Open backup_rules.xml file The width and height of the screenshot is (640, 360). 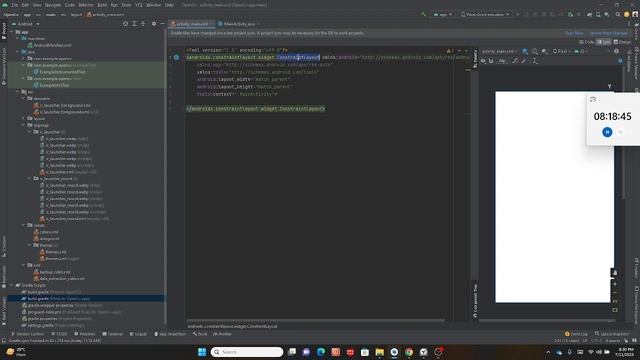click(52, 272)
